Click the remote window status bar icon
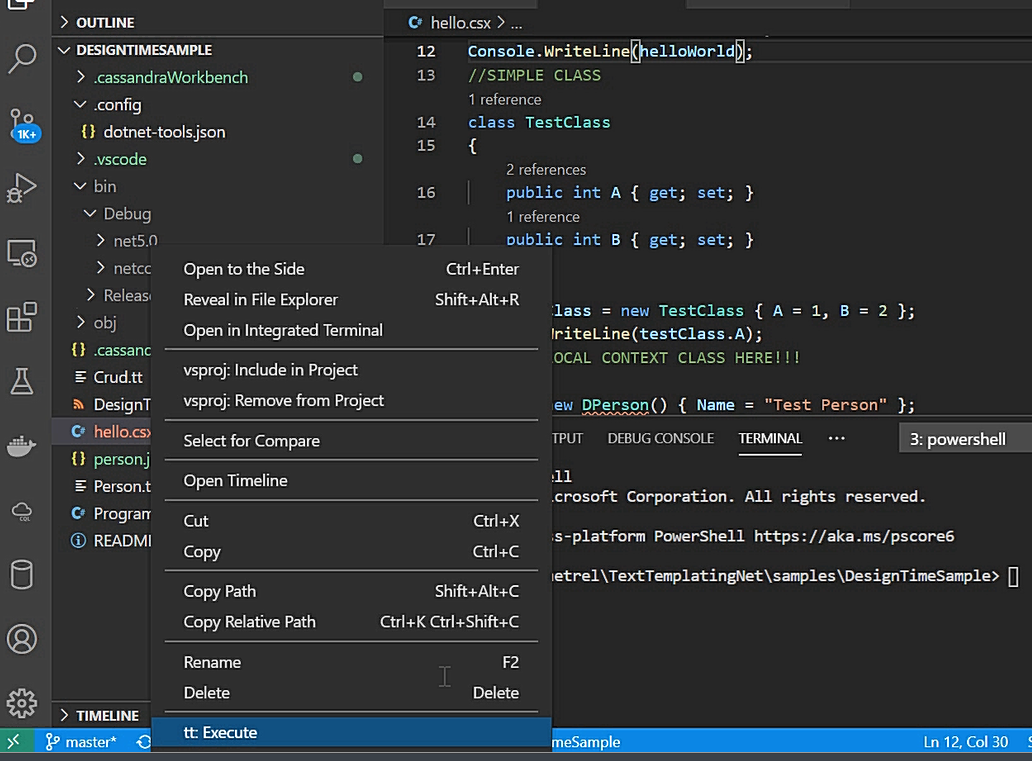 click(14, 742)
